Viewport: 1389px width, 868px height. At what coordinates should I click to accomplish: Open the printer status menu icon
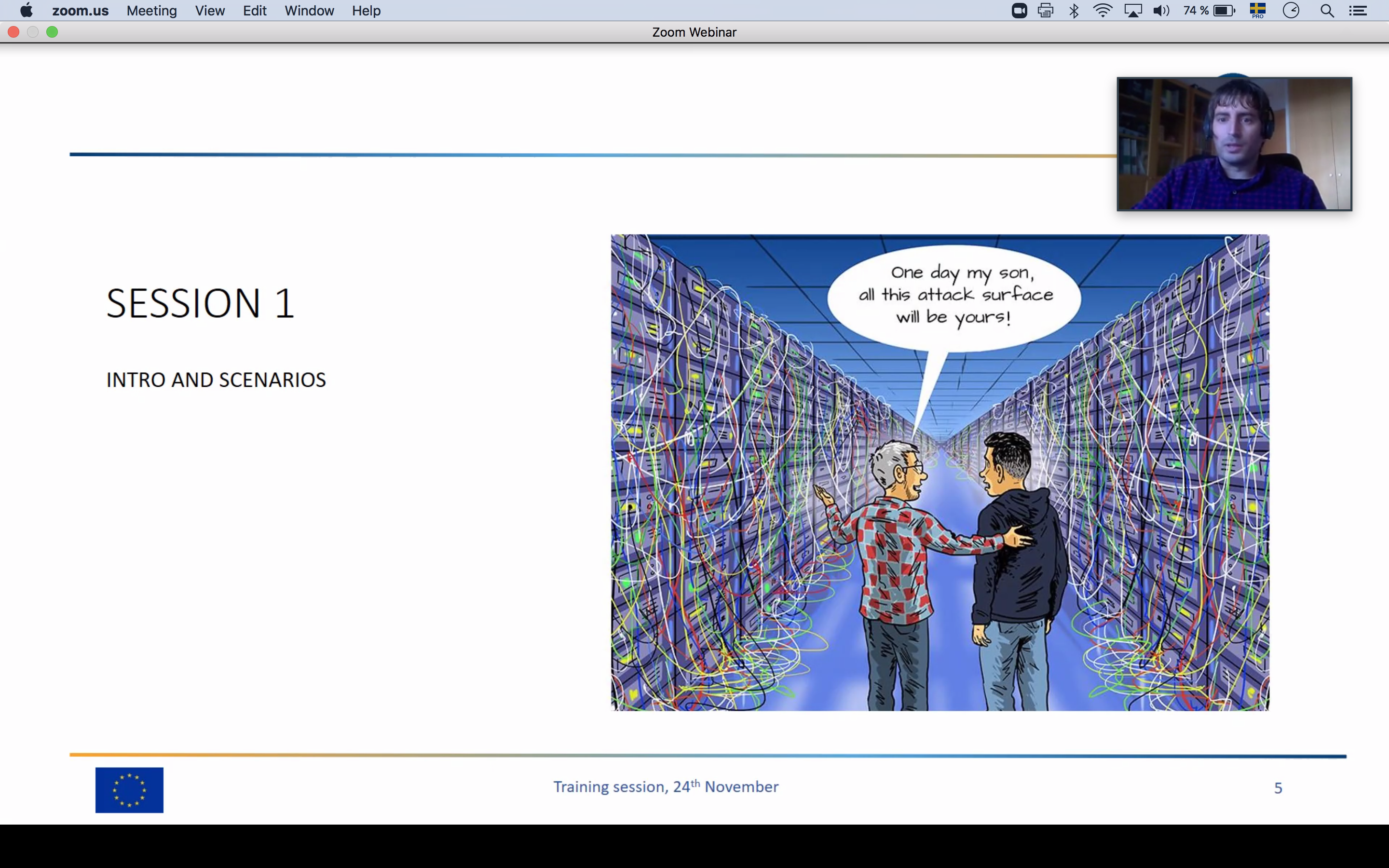point(1046,11)
